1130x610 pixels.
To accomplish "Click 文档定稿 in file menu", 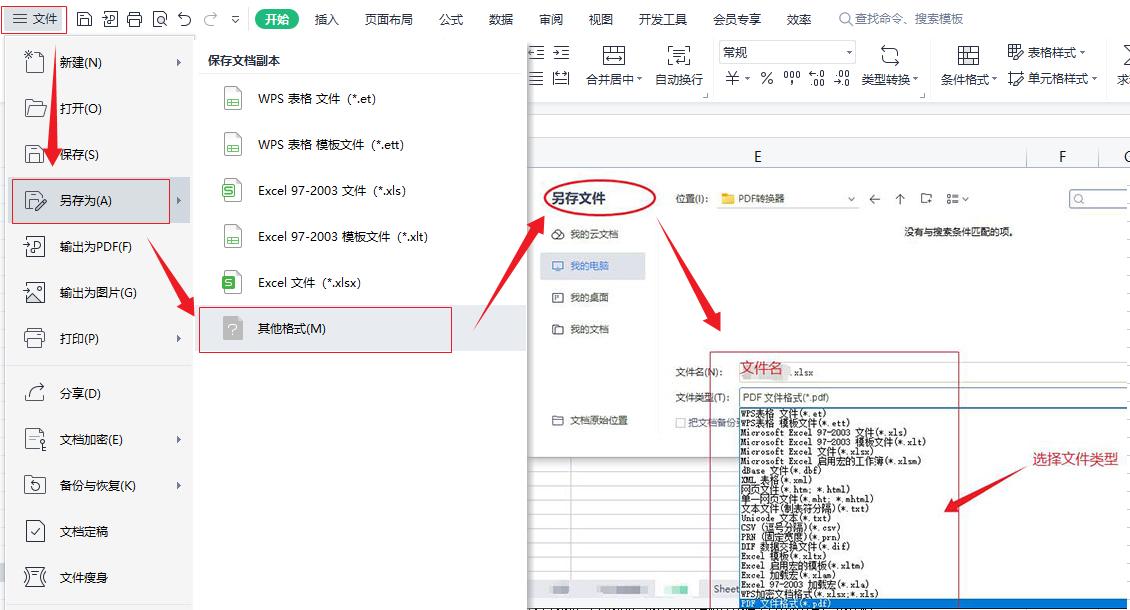I will (x=99, y=532).
